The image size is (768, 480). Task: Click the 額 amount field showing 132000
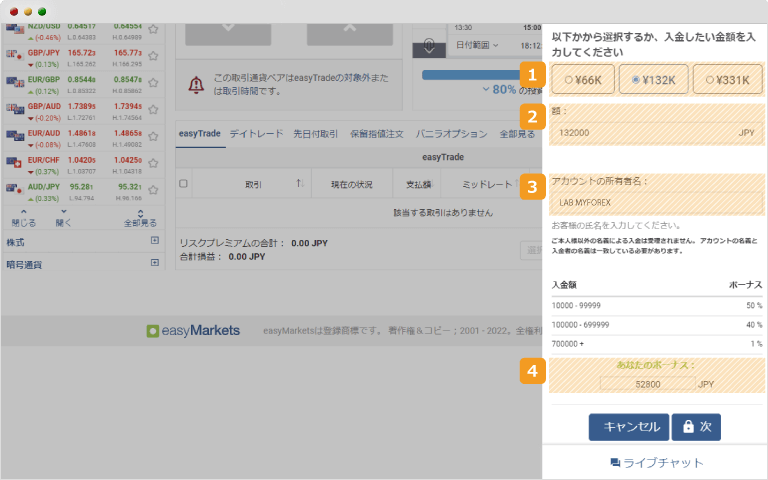[656, 133]
